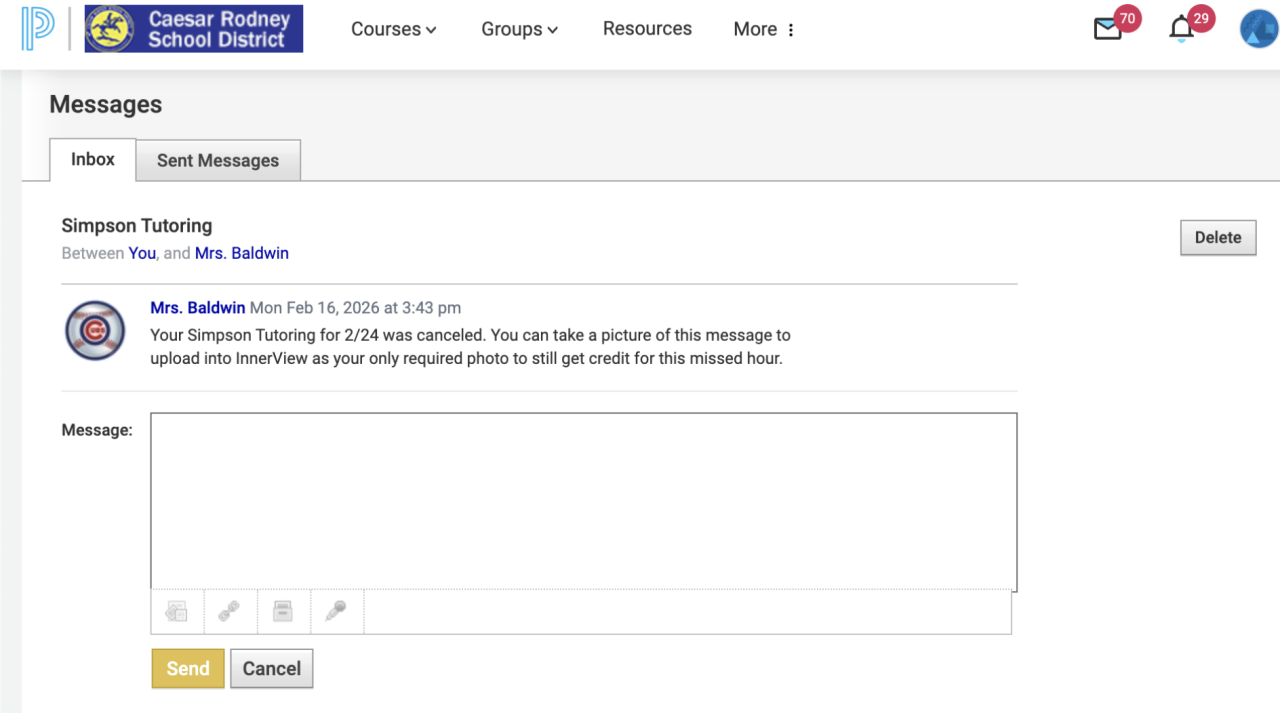
Task: Click the PowerSchool logo icon
Action: [x=38, y=29]
